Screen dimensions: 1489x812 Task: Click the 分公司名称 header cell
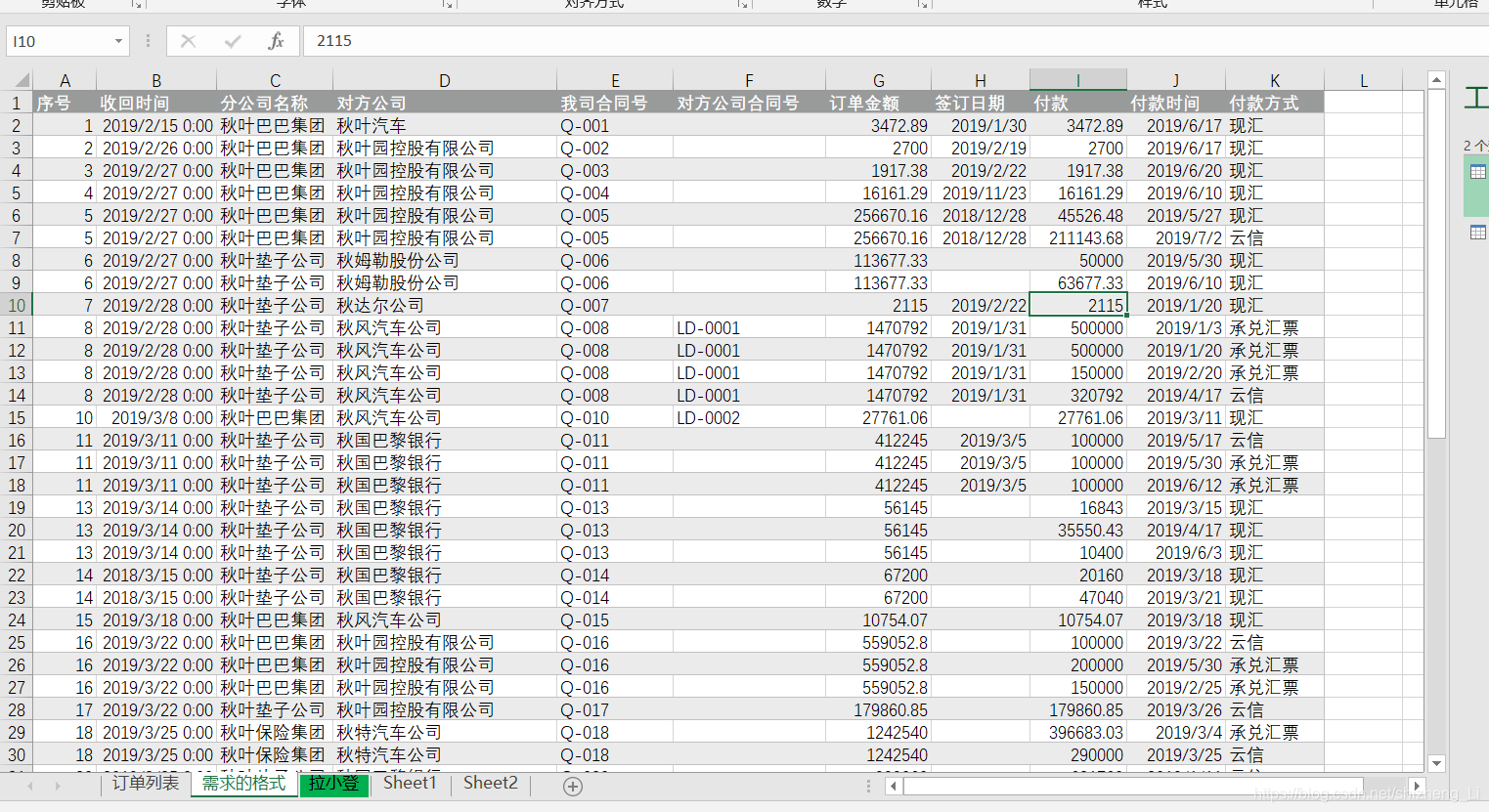pyautogui.click(x=275, y=103)
